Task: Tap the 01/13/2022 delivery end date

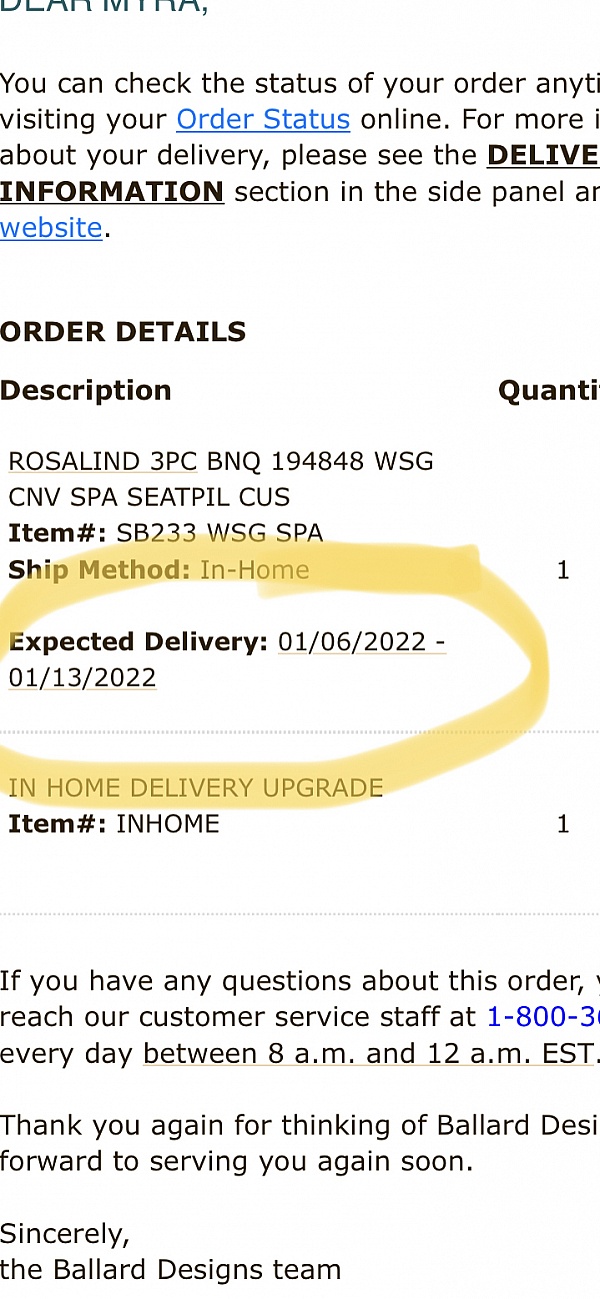Action: [x=83, y=678]
